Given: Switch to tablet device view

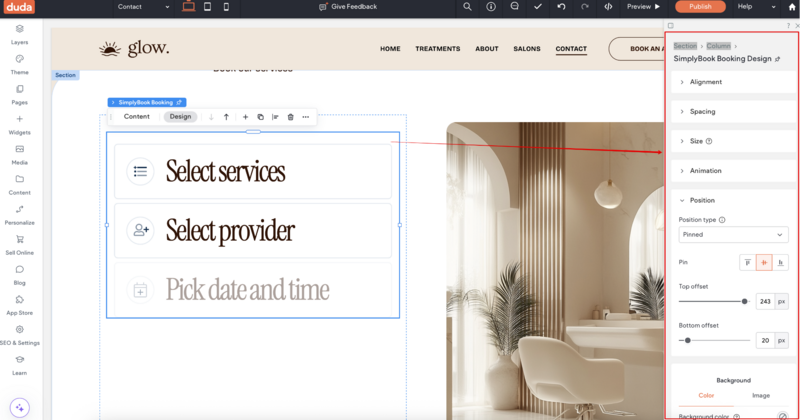Looking at the screenshot, I should [x=207, y=7].
